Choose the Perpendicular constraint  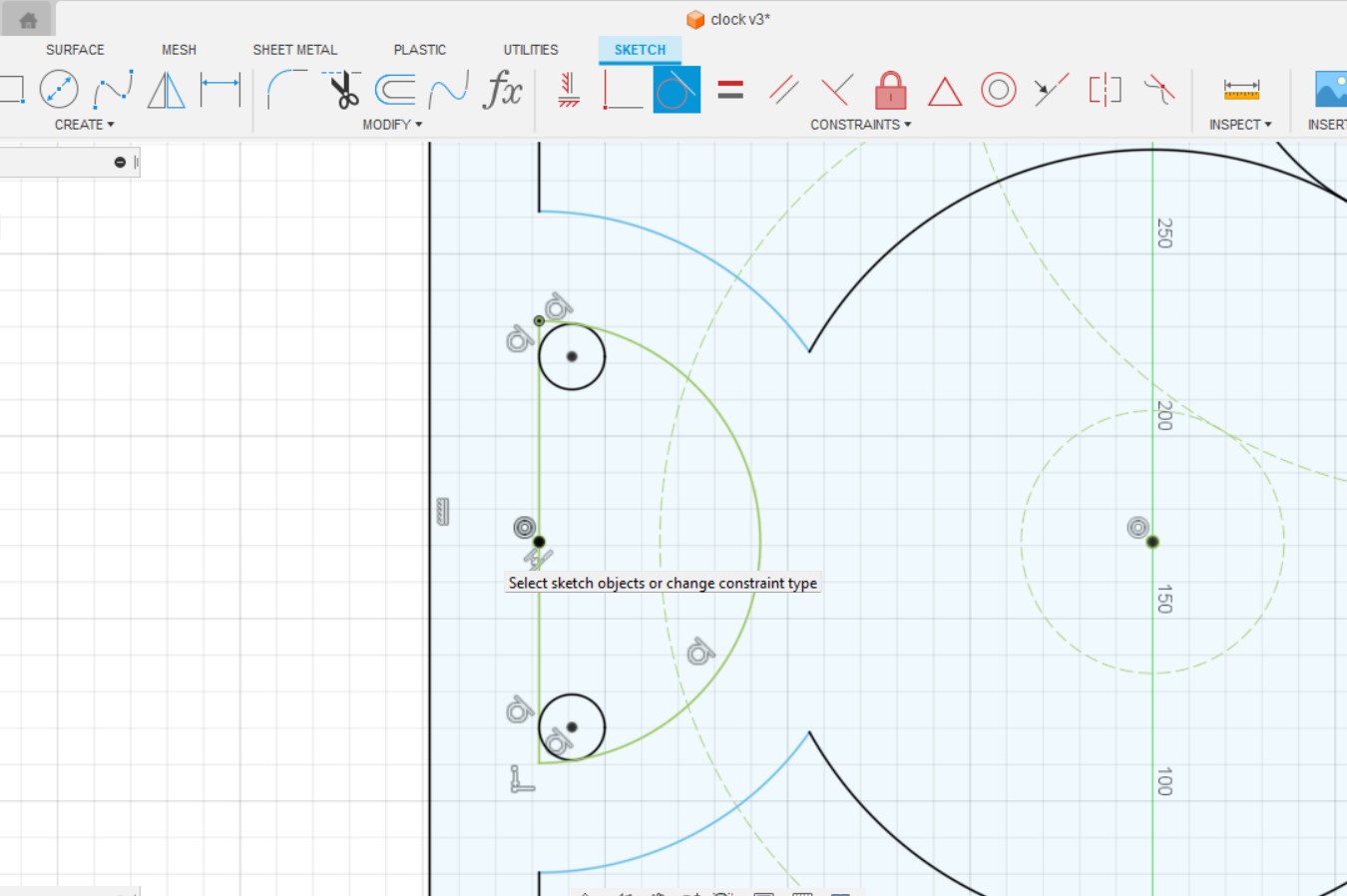[838, 89]
